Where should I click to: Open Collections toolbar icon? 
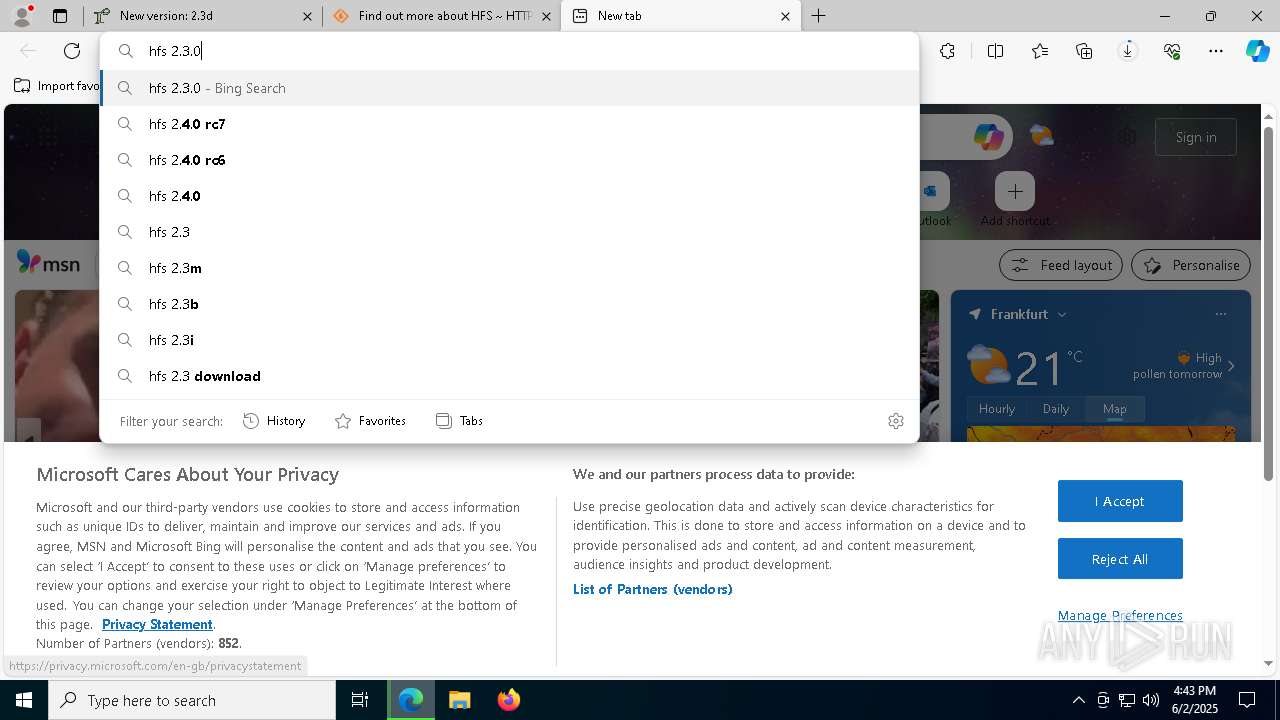(1084, 51)
